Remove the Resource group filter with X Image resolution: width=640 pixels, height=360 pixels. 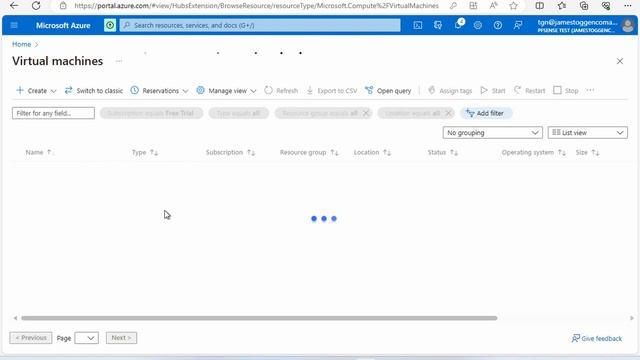366,113
